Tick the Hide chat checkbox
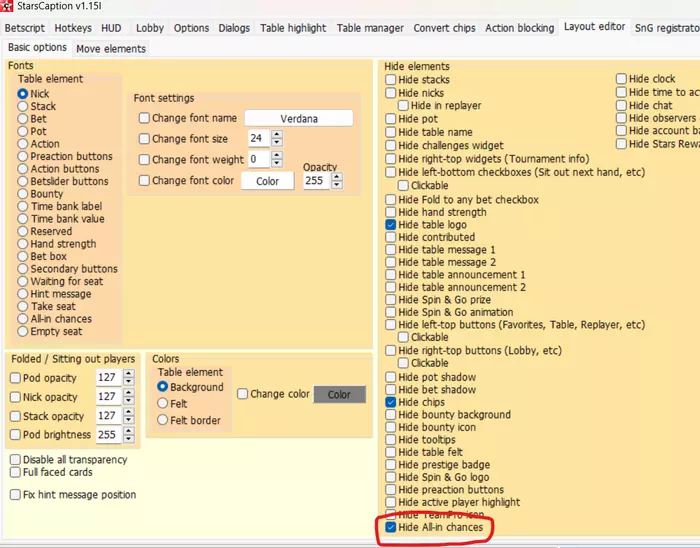This screenshot has width=700, height=548. 621,105
